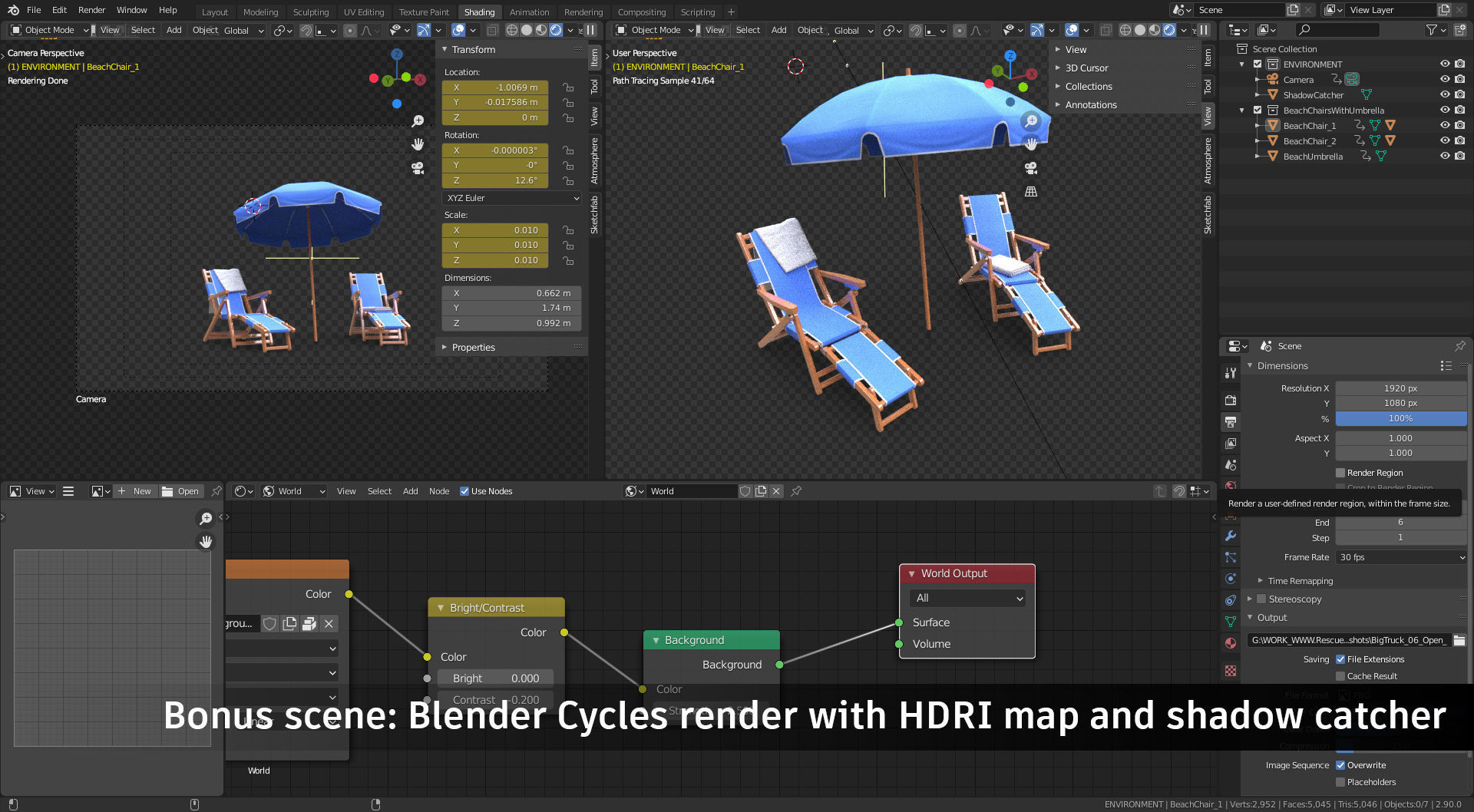Open the Material properties sphere icon
The height and width of the screenshot is (812, 1474).
click(x=1231, y=643)
